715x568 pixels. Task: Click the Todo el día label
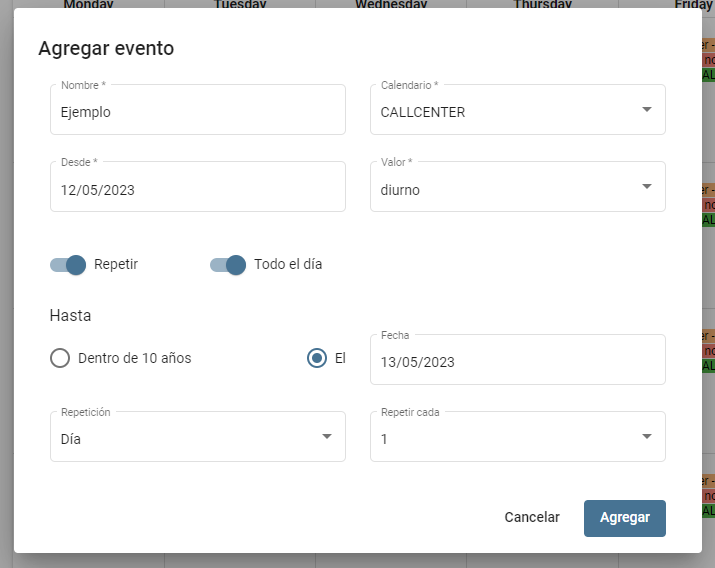click(x=288, y=264)
